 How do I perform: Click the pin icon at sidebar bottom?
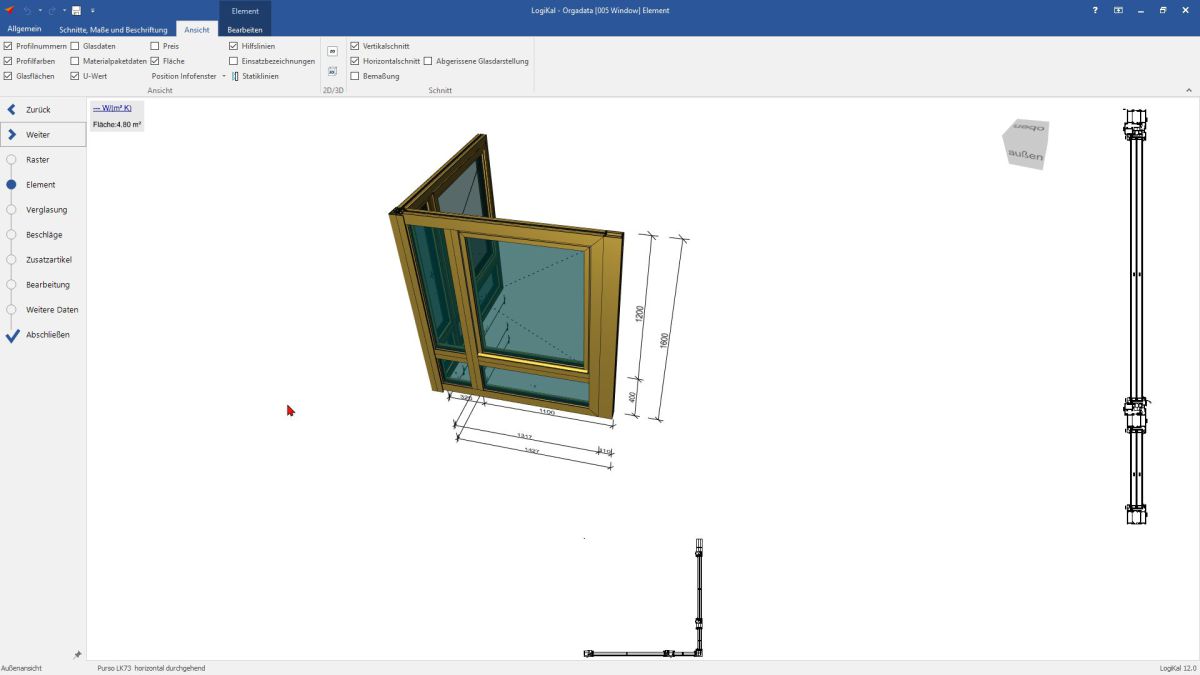click(77, 654)
